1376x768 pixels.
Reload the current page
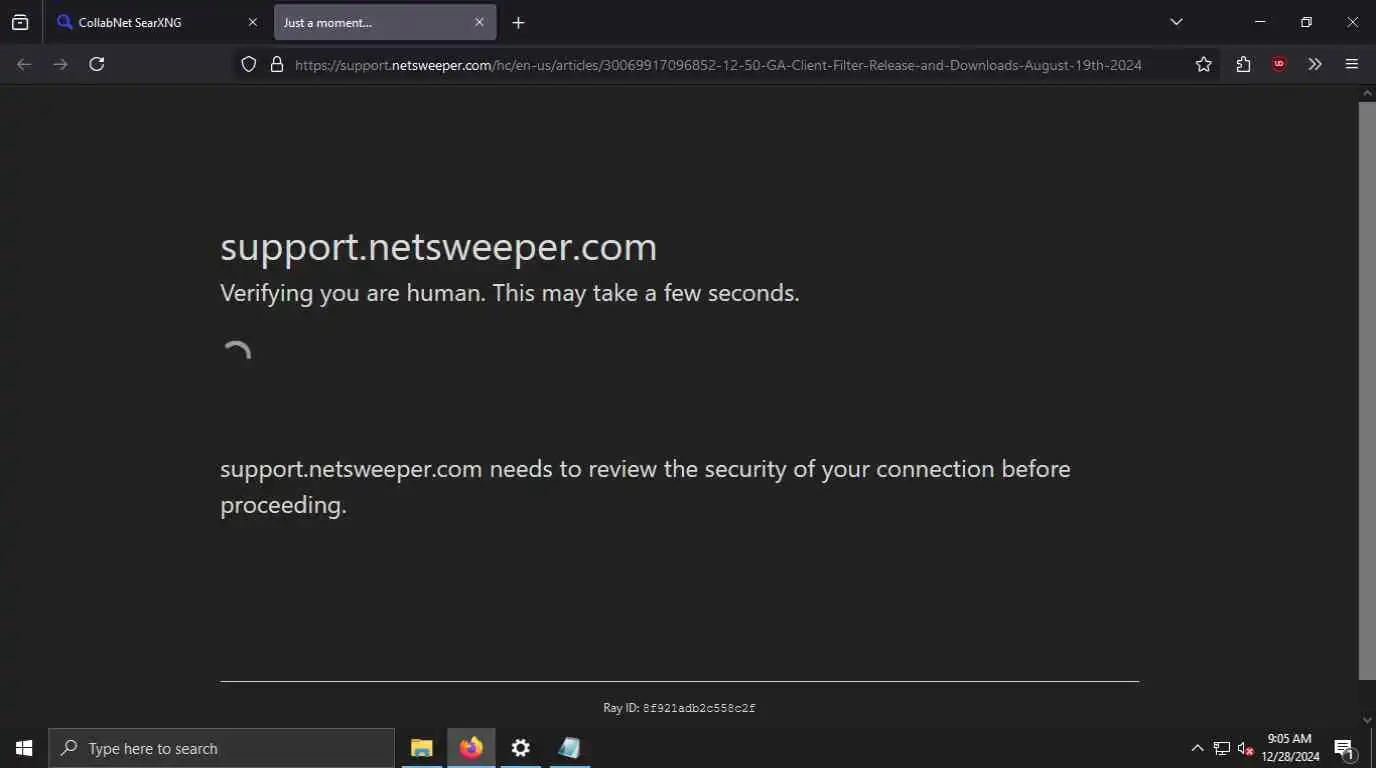(x=97, y=64)
